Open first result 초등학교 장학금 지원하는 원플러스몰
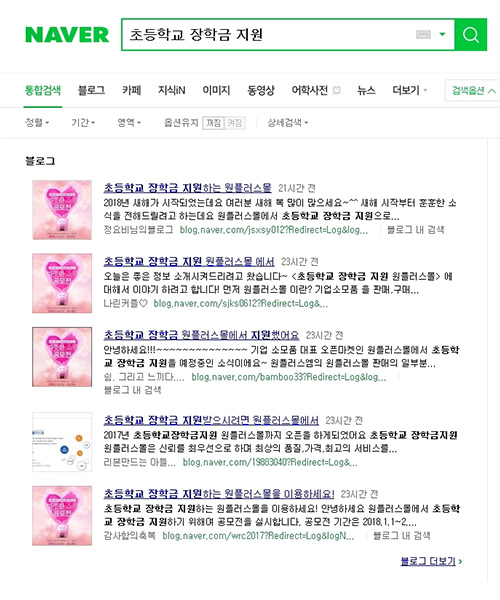500x600 pixels. pyautogui.click(x=187, y=188)
